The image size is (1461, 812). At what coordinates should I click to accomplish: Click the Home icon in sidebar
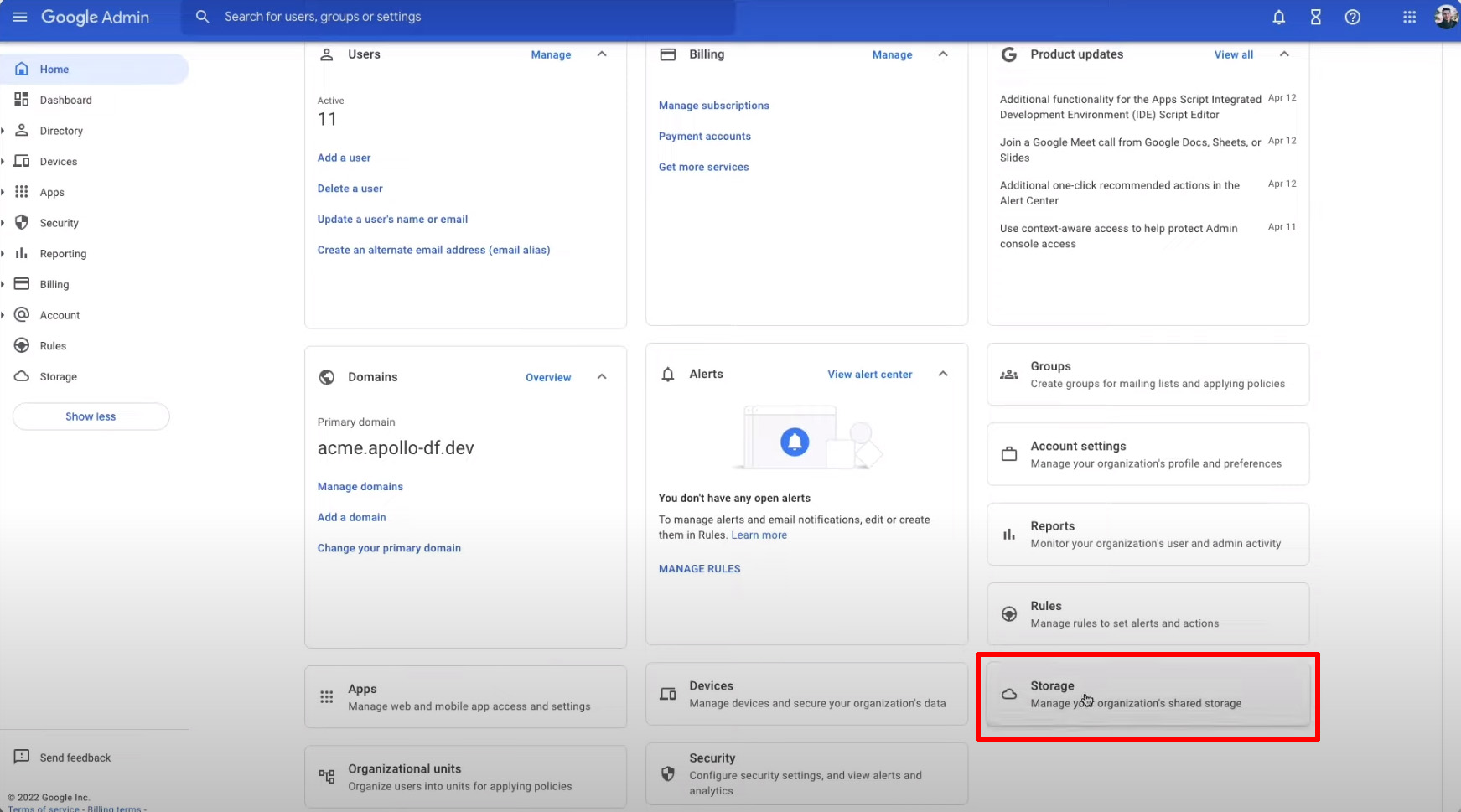[x=22, y=69]
